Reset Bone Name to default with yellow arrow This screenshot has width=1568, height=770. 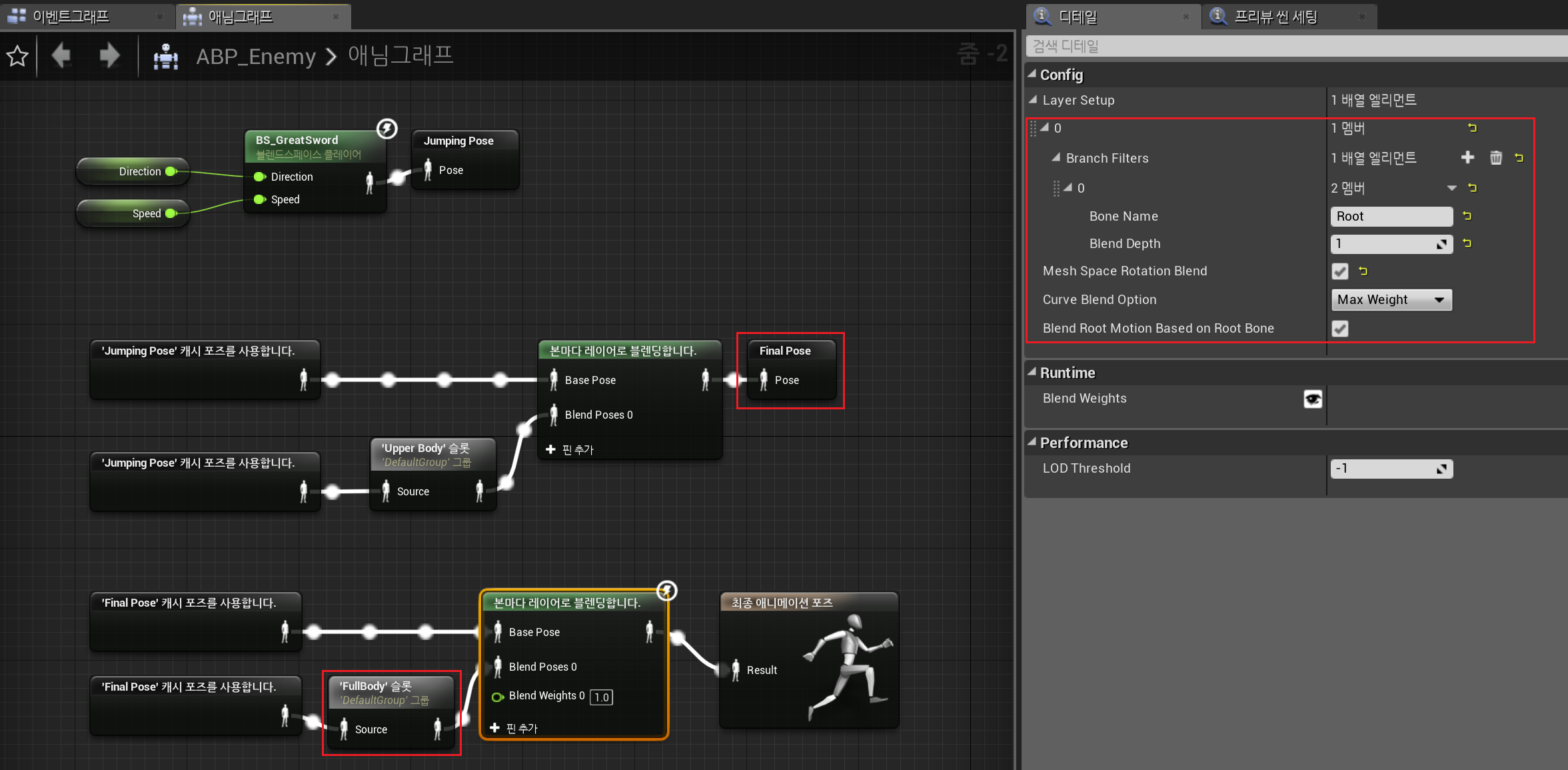pyautogui.click(x=1467, y=216)
